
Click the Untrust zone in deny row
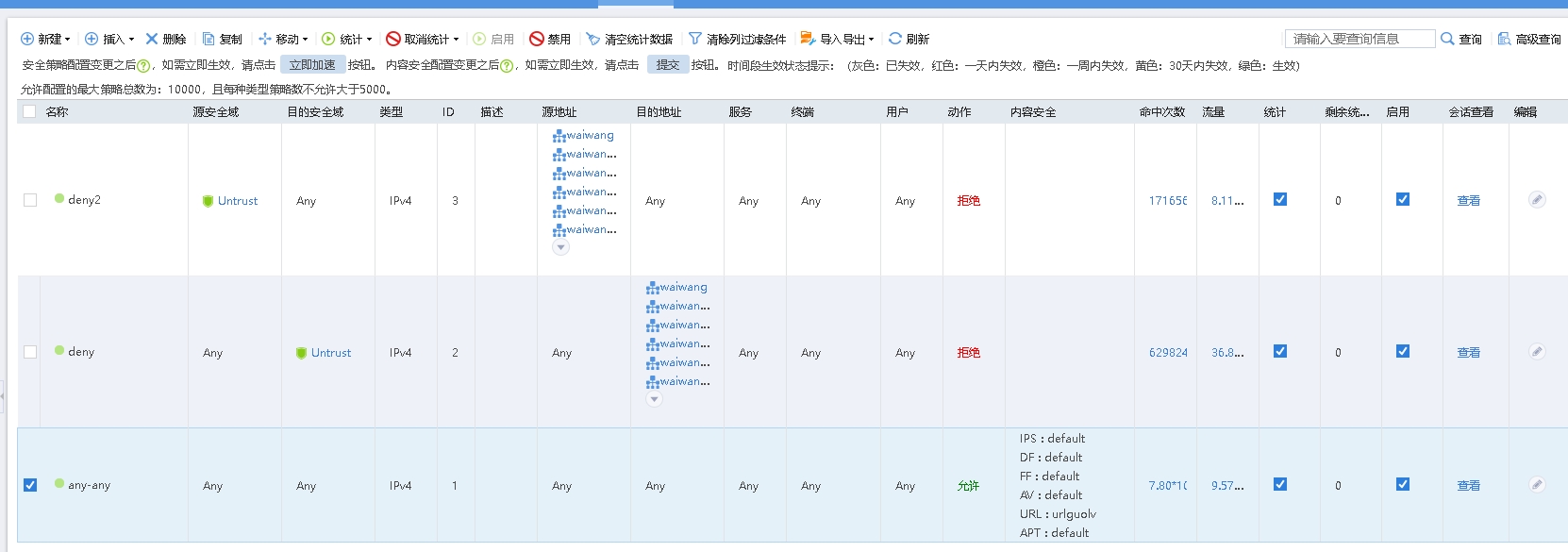pyautogui.click(x=331, y=353)
